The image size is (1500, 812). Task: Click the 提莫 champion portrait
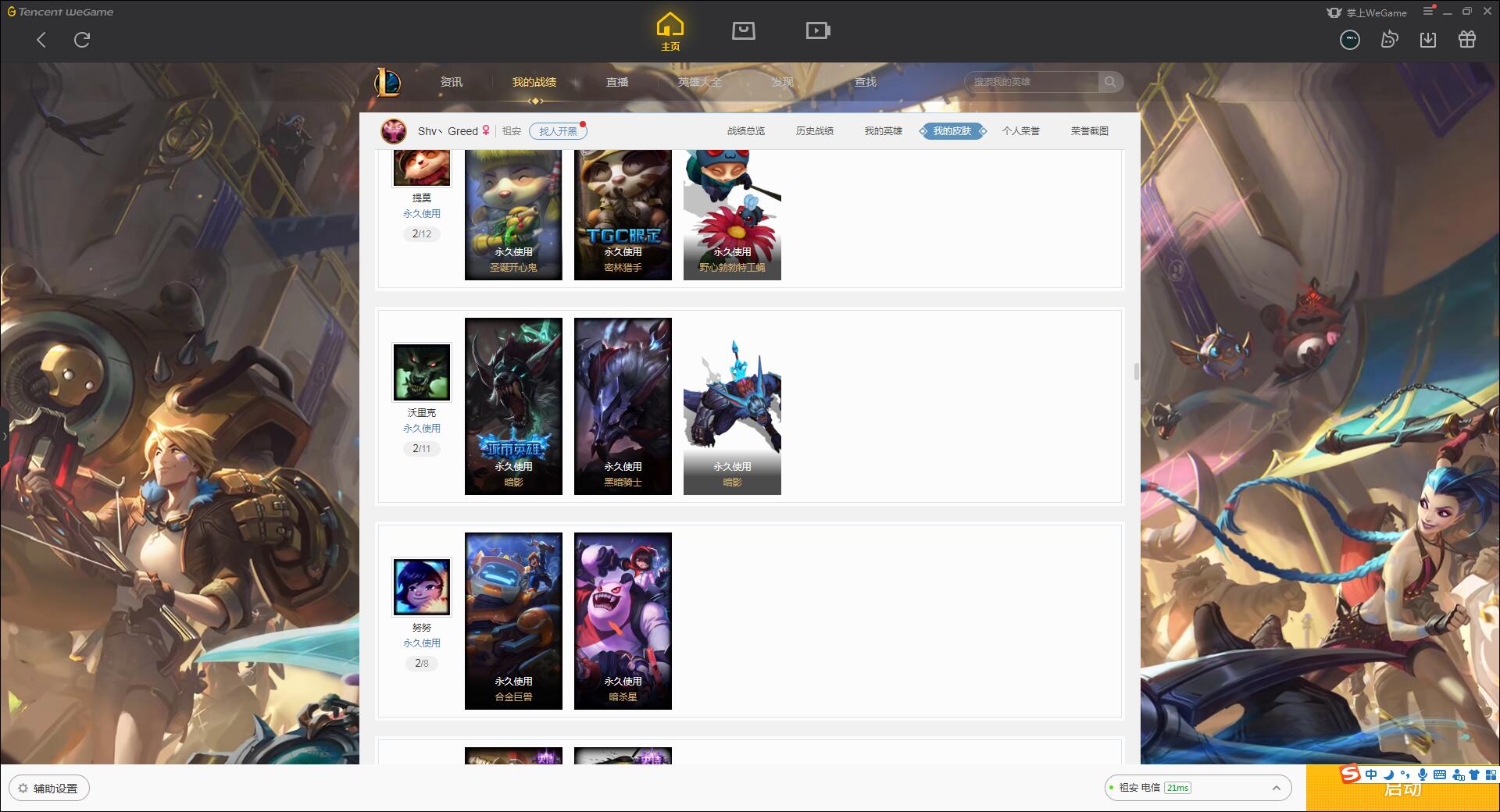[x=422, y=168]
